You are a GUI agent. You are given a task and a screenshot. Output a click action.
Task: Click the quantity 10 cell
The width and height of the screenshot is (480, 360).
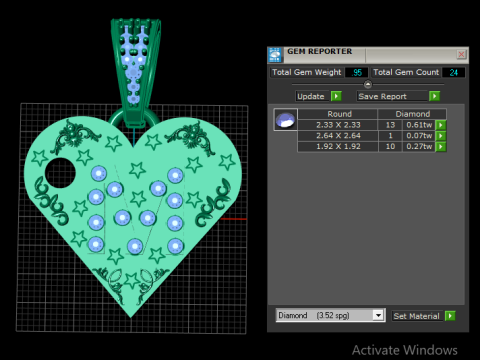click(x=390, y=147)
